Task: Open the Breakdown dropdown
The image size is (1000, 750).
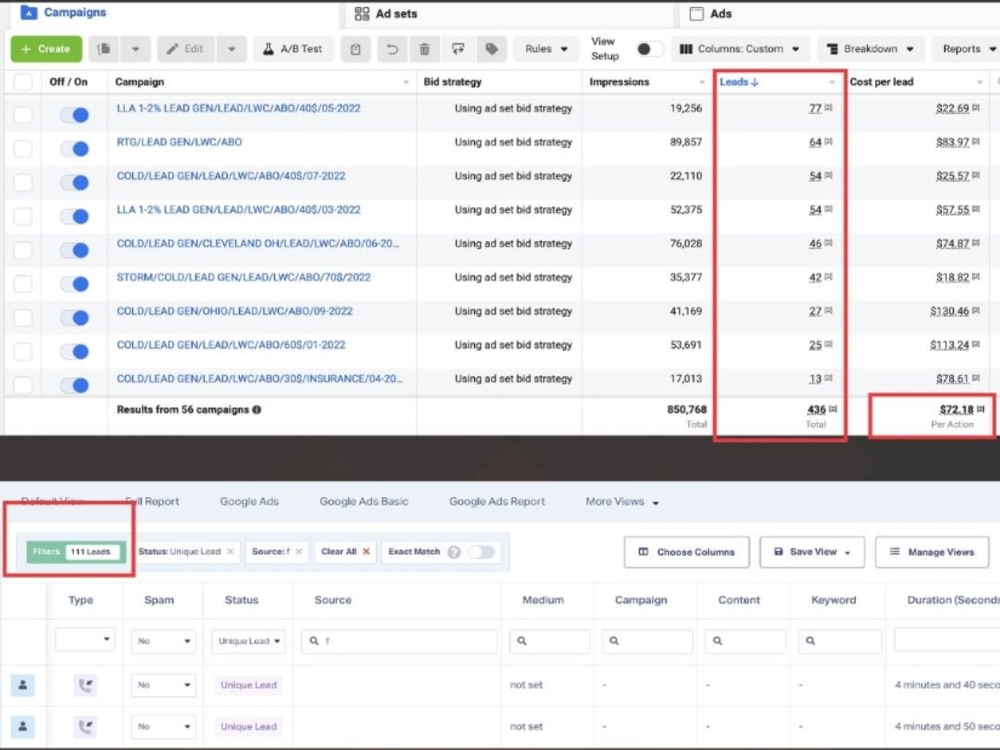Action: click(870, 49)
